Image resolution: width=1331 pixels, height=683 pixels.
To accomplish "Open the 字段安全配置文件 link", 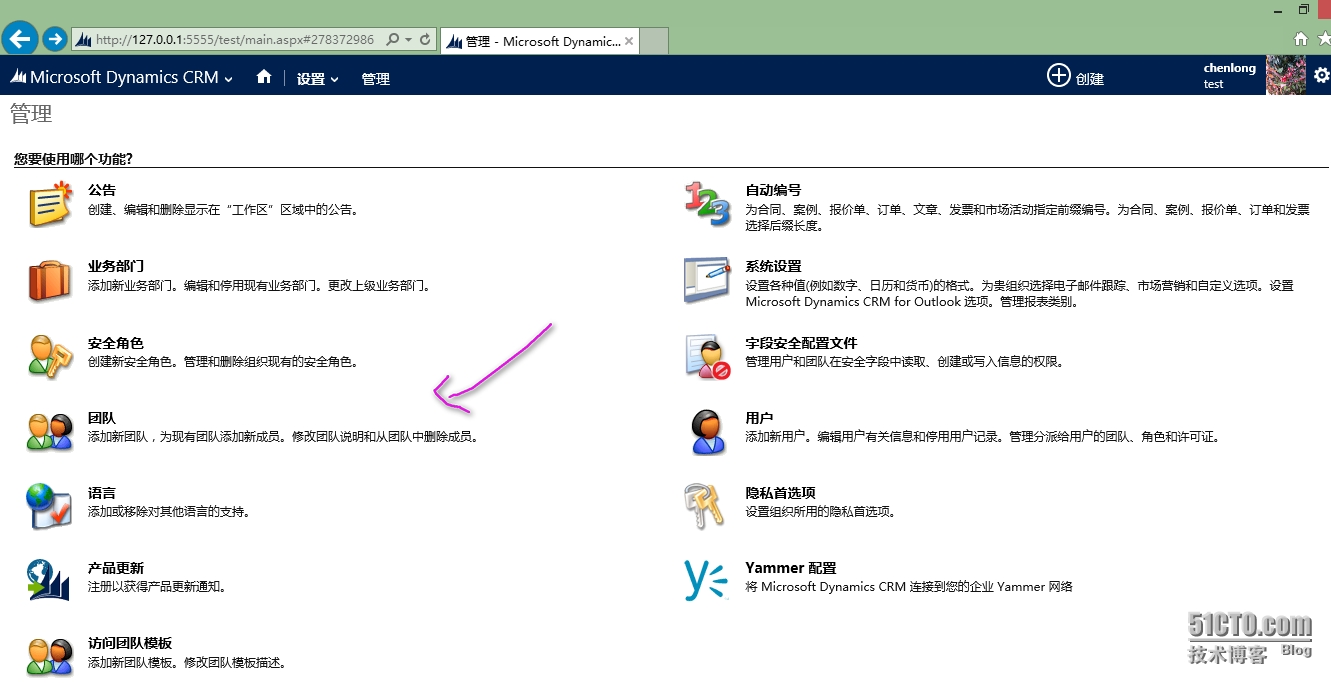I will [801, 342].
